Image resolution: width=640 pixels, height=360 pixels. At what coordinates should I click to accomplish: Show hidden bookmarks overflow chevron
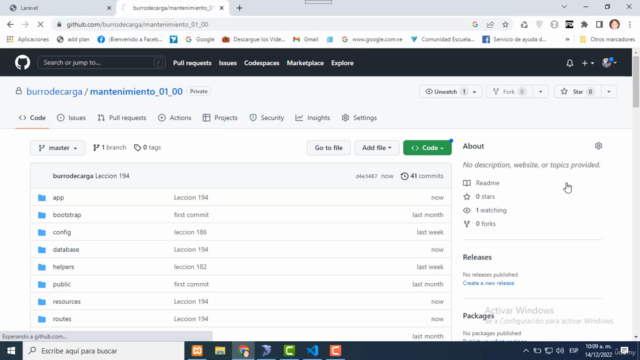tap(567, 40)
